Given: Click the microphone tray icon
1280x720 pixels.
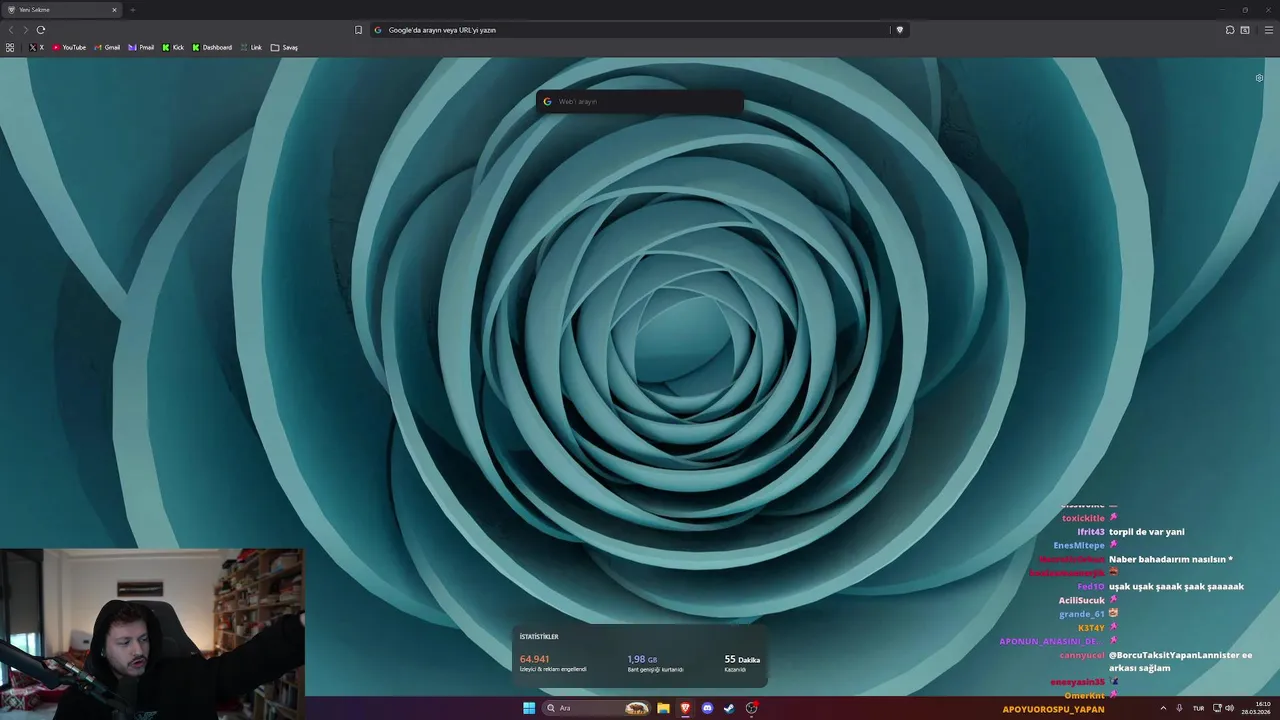Looking at the screenshot, I should 1180,708.
